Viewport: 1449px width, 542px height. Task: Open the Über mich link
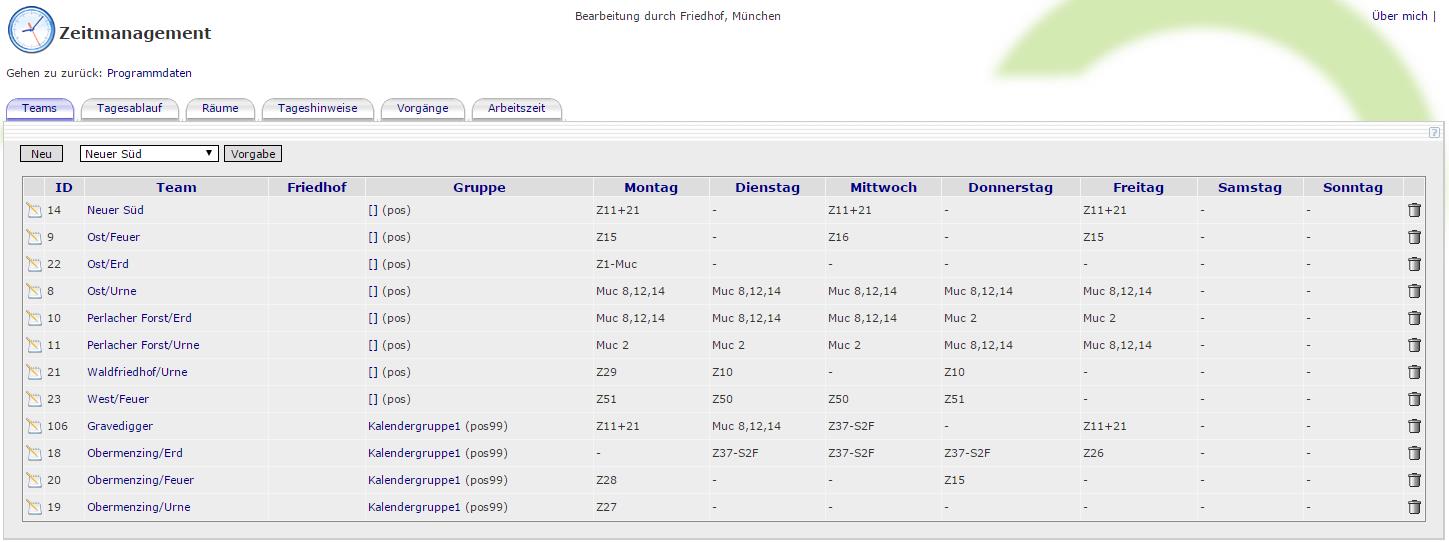1399,16
